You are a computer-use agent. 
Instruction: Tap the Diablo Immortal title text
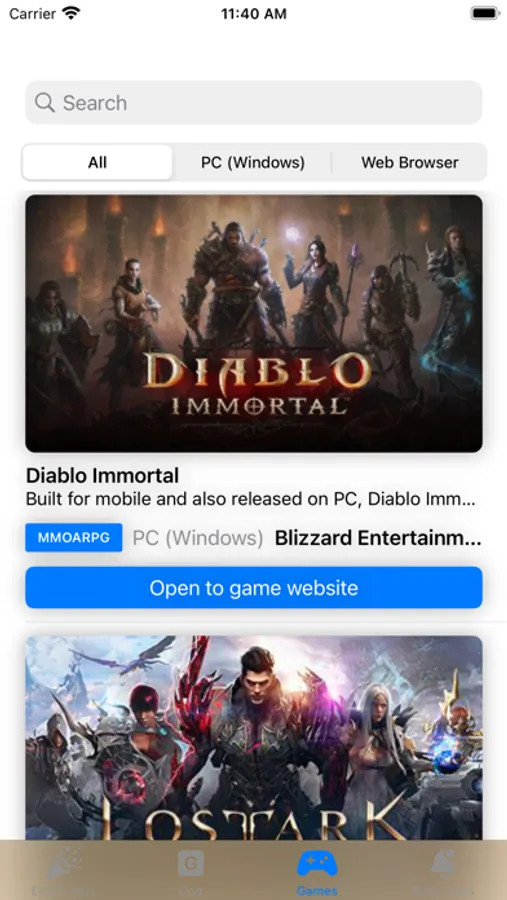[103, 475]
